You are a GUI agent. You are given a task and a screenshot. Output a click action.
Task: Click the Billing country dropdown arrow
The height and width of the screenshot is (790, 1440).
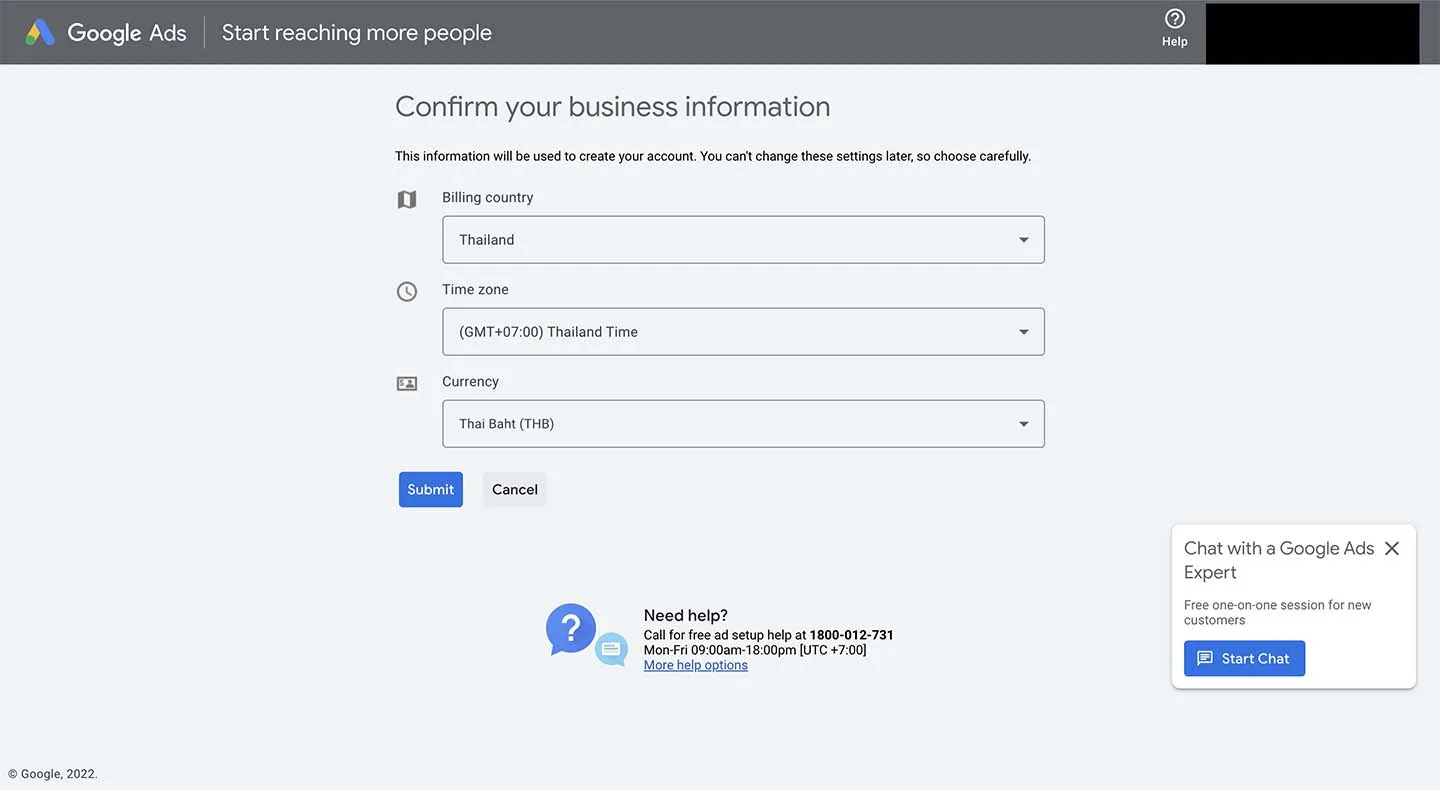(1023, 240)
